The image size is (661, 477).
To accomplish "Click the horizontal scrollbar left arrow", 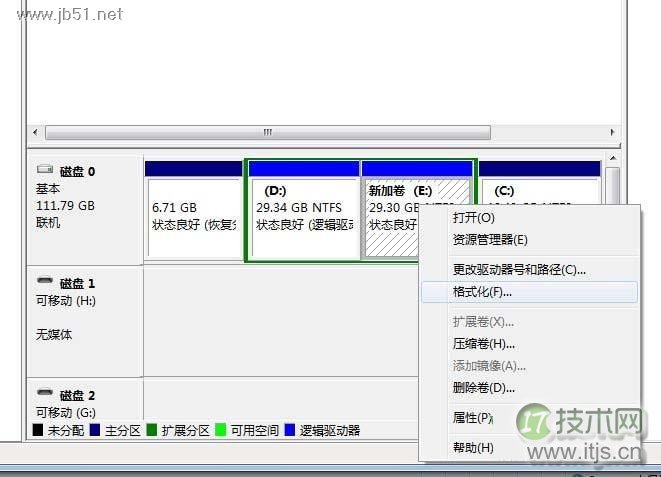I will click(35, 132).
